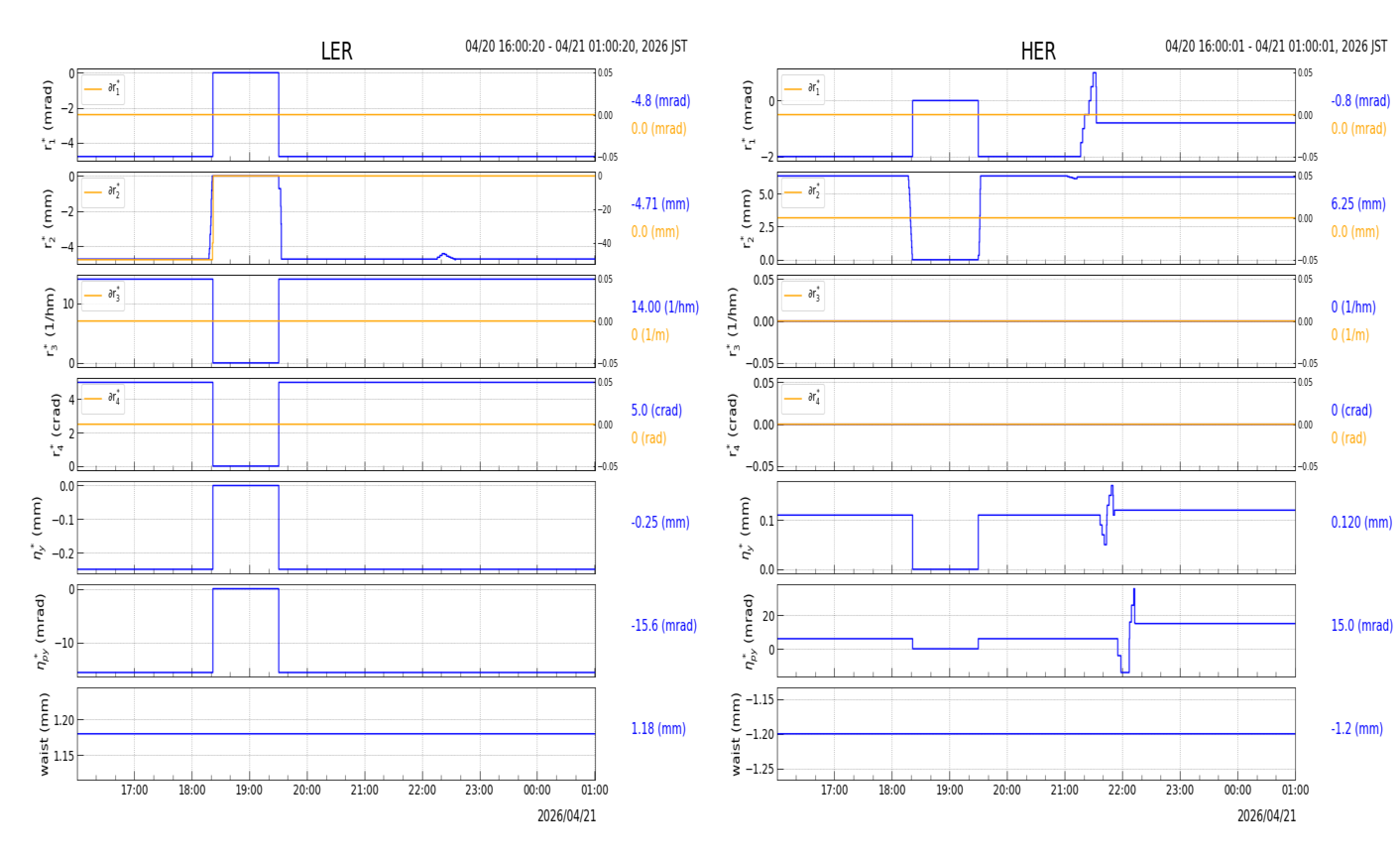Select the 2026/04/21 date below LER

pyautogui.click(x=567, y=816)
